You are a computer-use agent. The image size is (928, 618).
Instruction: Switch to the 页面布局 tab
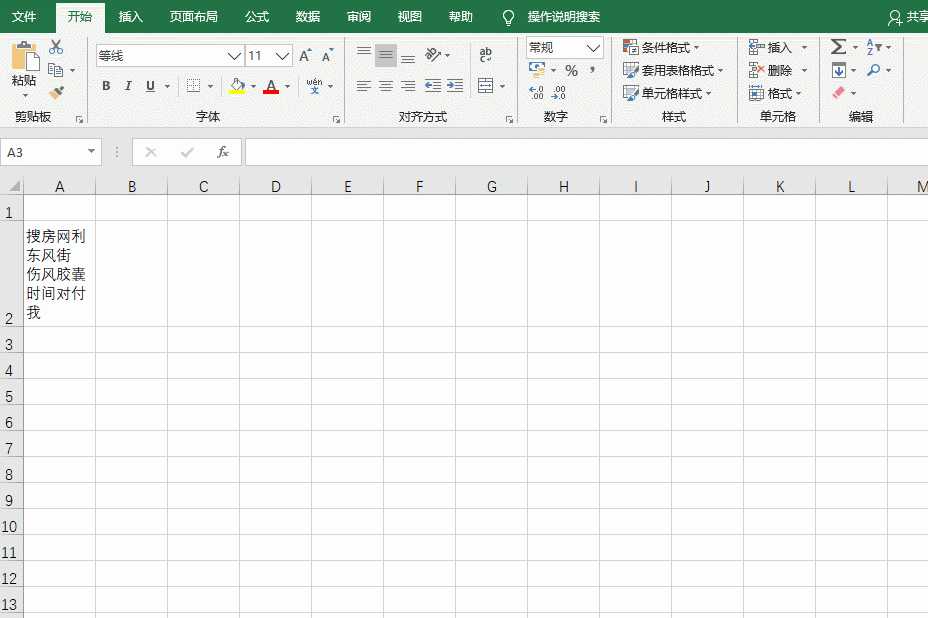pyautogui.click(x=194, y=17)
